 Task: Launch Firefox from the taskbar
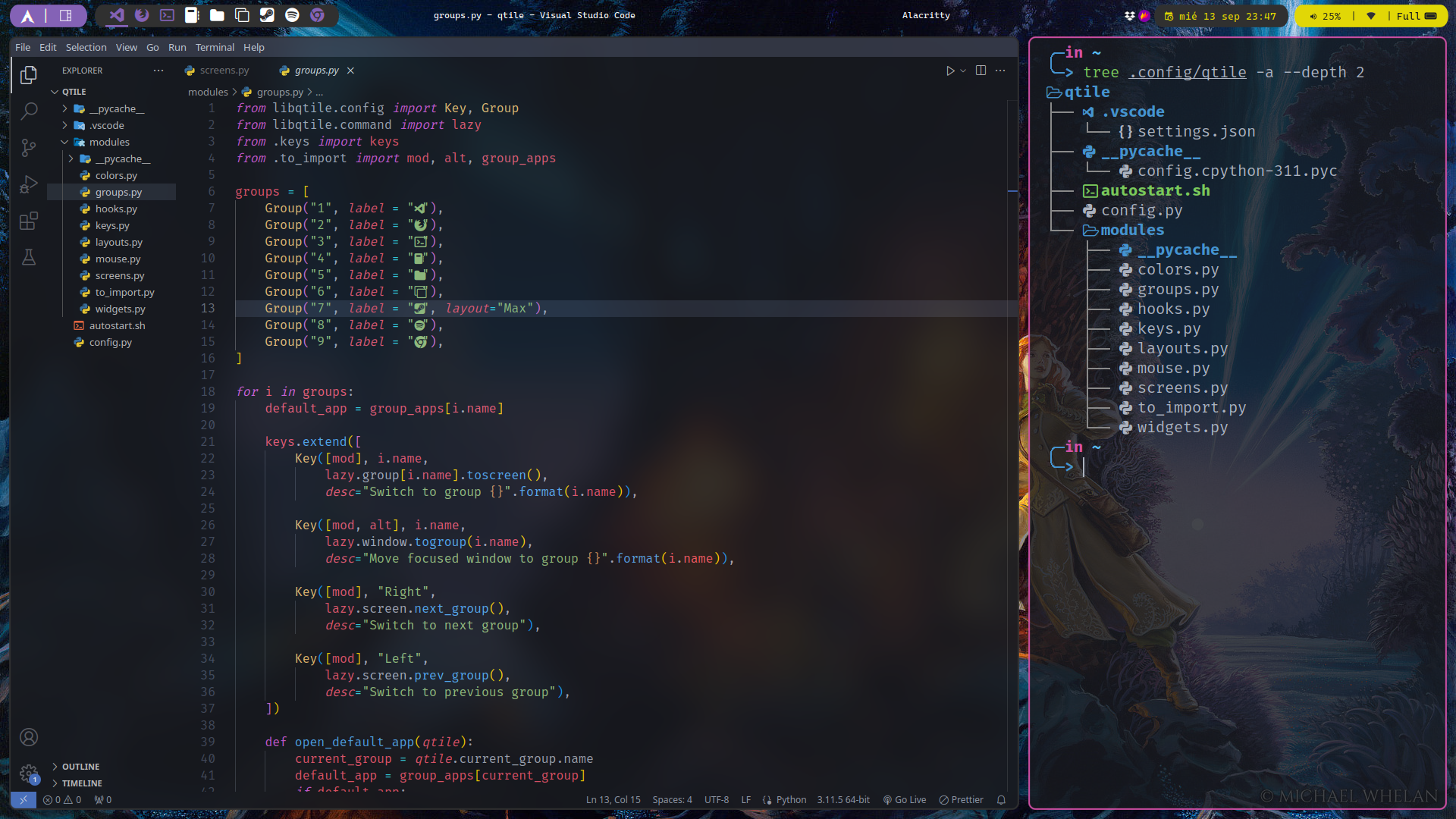coord(141,15)
